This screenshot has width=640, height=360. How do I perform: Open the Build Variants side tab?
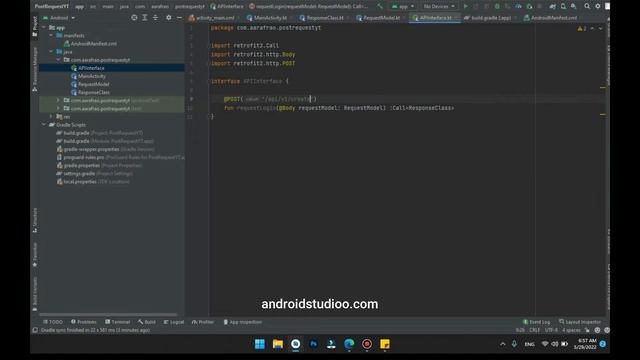click(x=35, y=294)
